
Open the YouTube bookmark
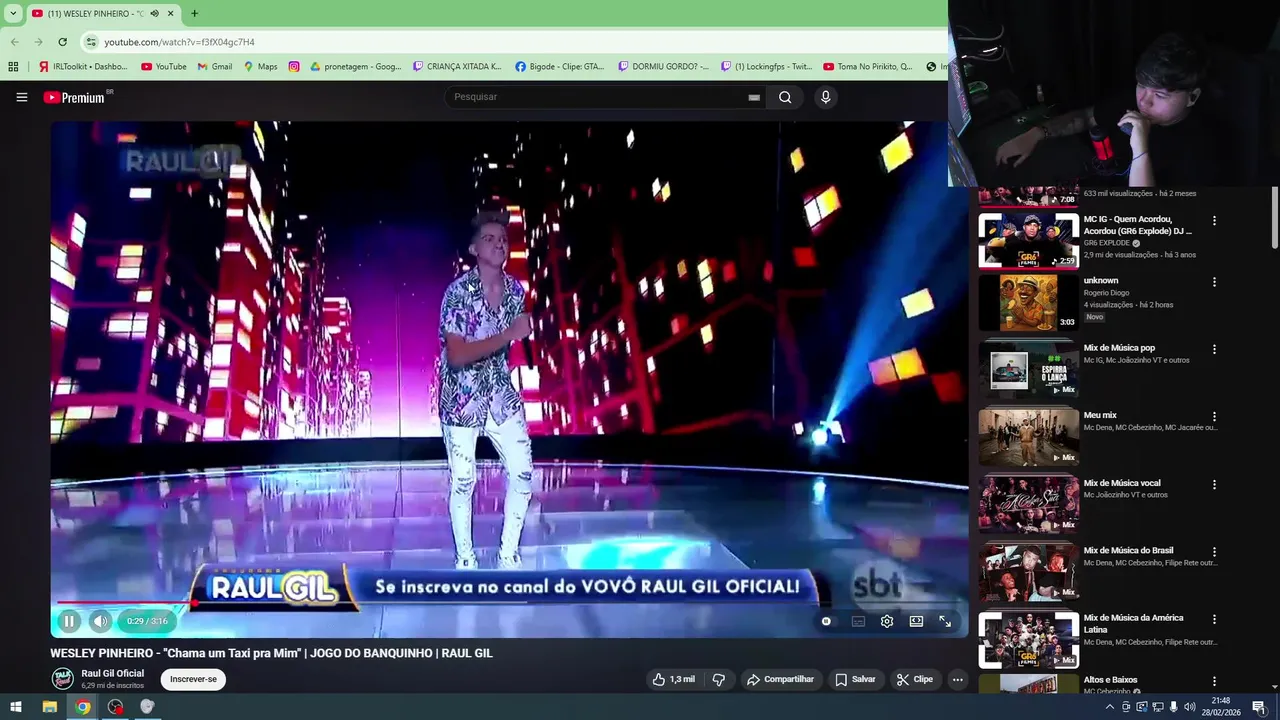pyautogui.click(x=164, y=67)
